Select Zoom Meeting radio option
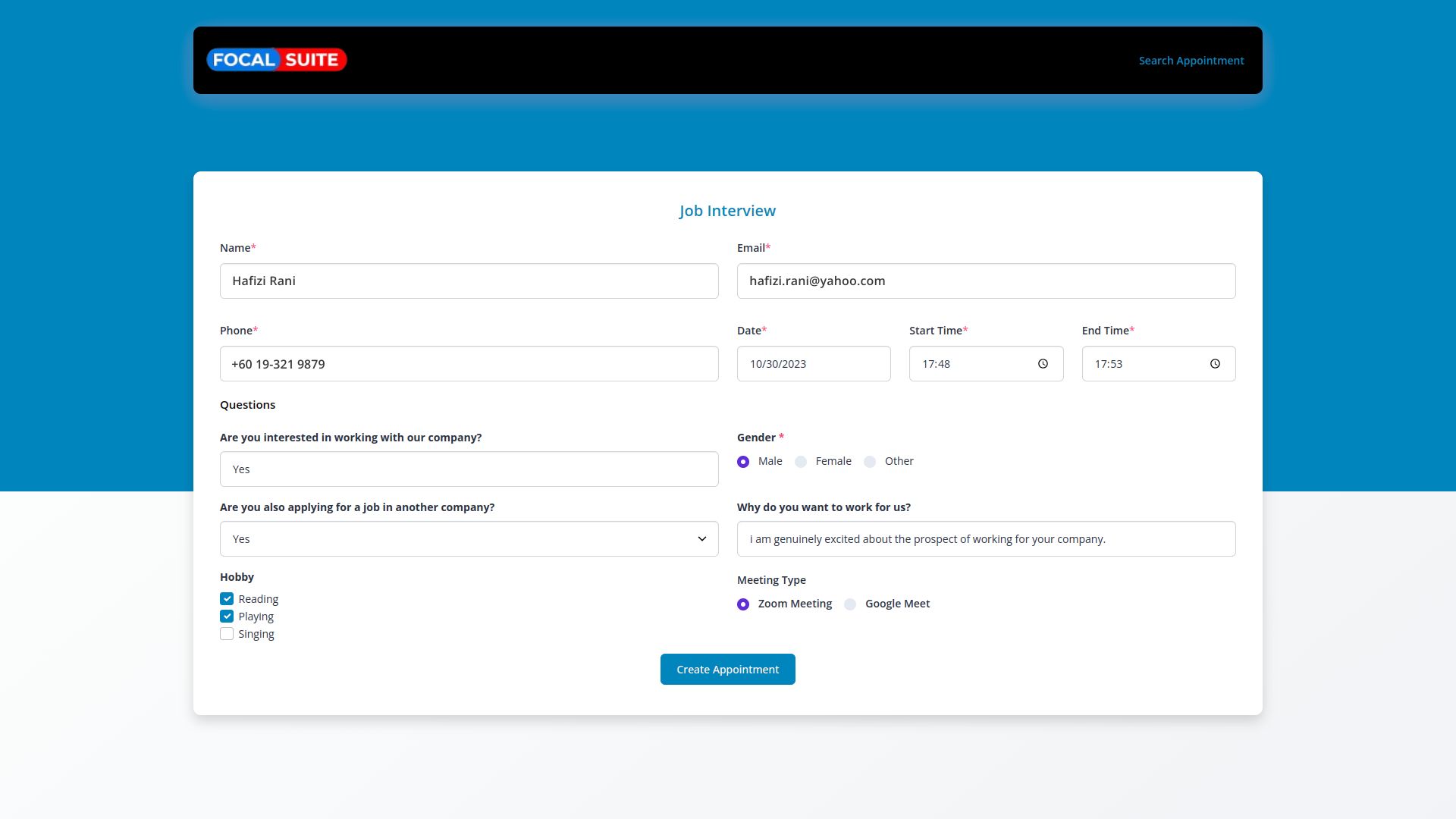Image resolution: width=1456 pixels, height=819 pixels. point(743,604)
